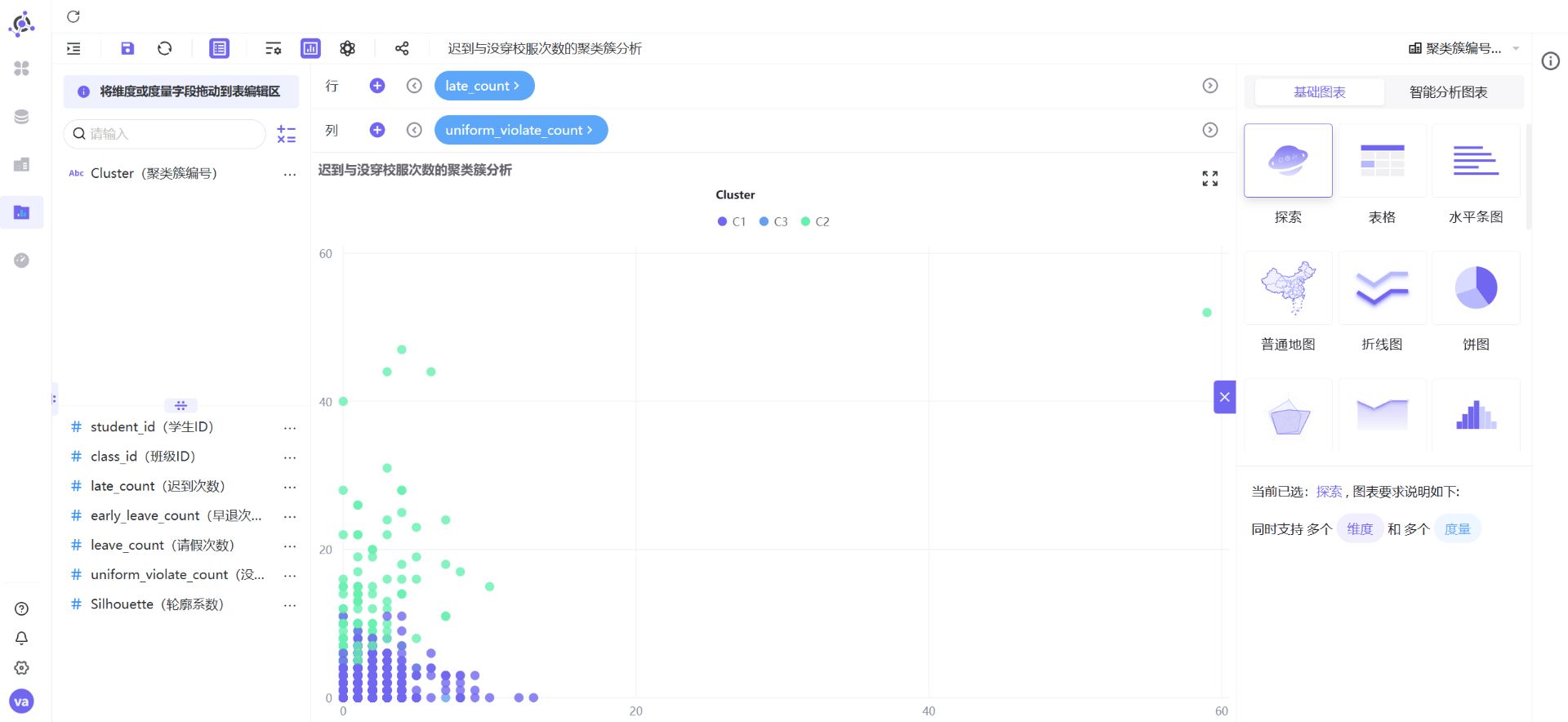Toggle the C1 legend item

click(x=732, y=221)
